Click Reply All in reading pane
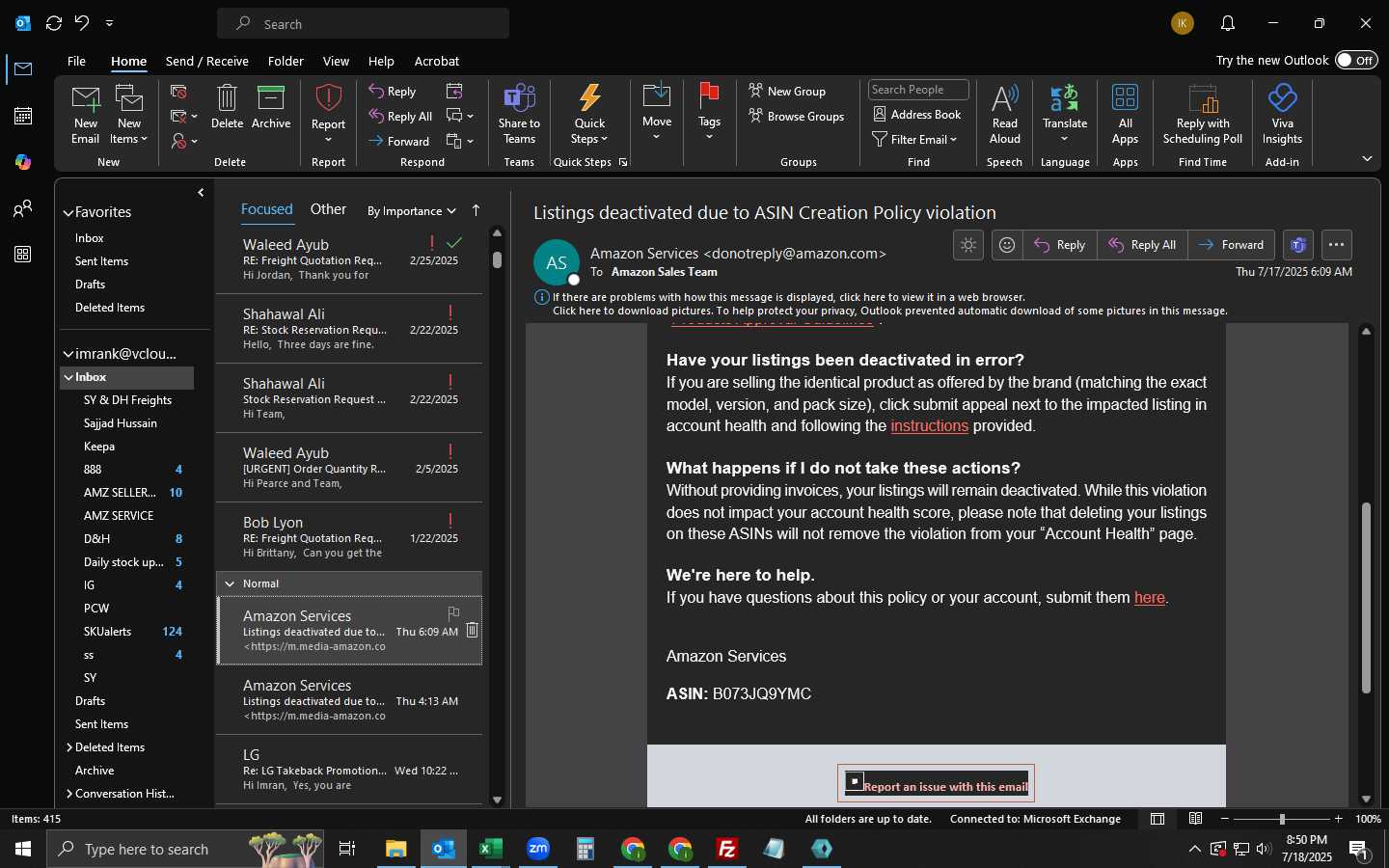Viewport: 1389px width, 868px height. tap(1143, 245)
